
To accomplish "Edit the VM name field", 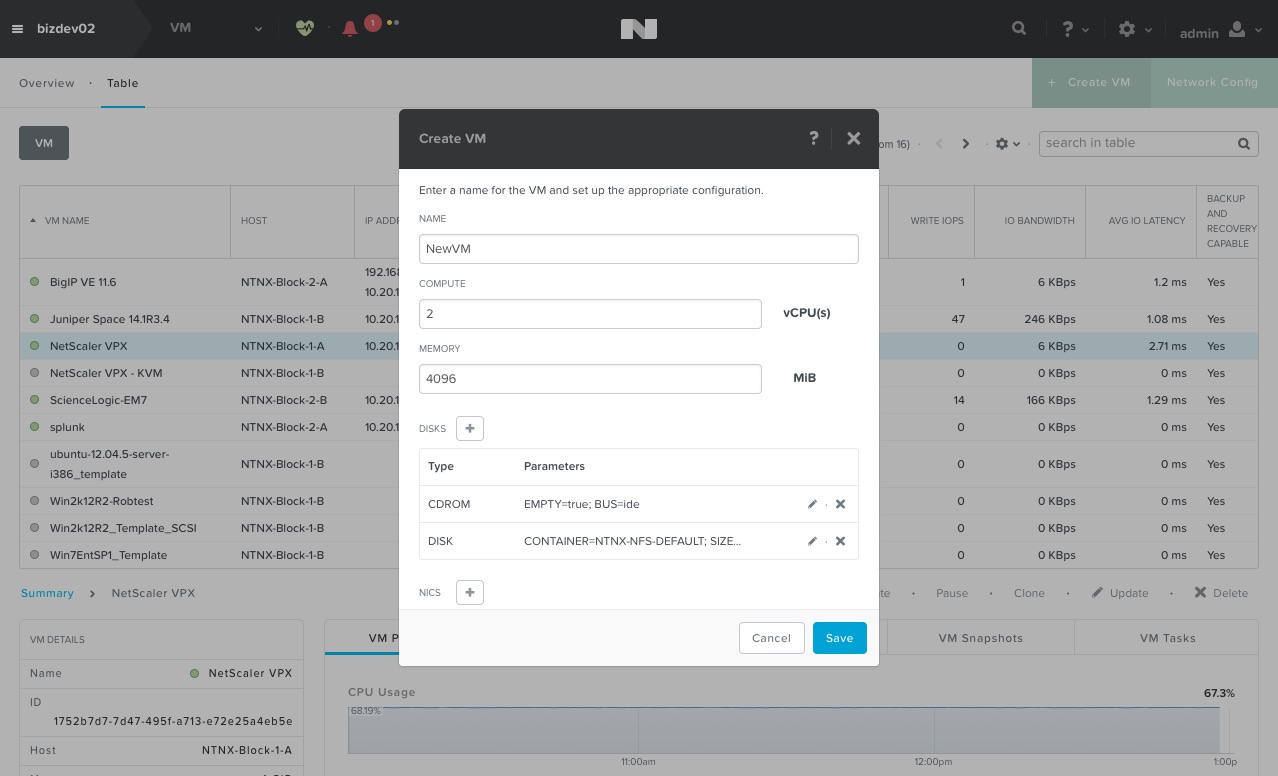I will pos(638,249).
